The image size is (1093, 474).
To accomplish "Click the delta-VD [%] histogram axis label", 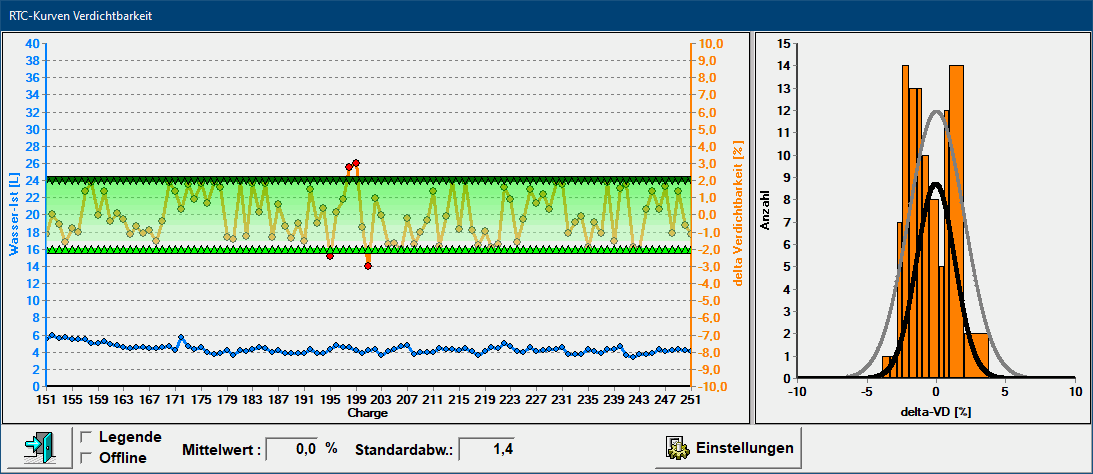I will tap(936, 412).
